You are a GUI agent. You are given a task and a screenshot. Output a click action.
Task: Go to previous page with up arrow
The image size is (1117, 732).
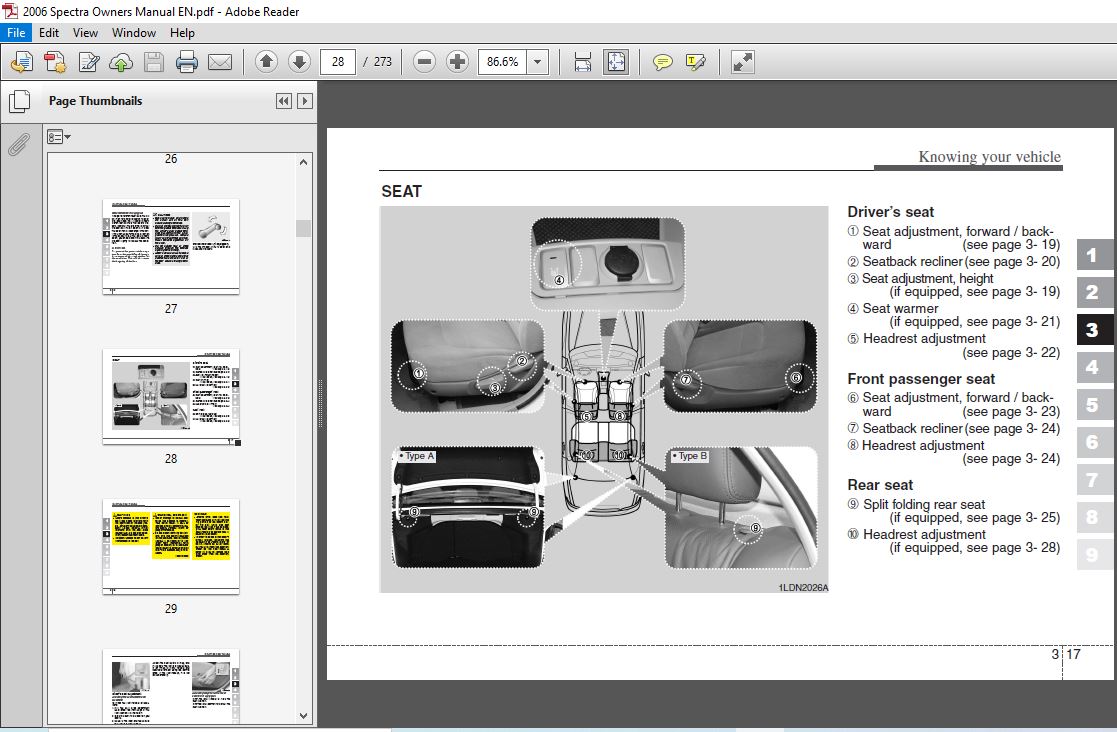[x=266, y=62]
